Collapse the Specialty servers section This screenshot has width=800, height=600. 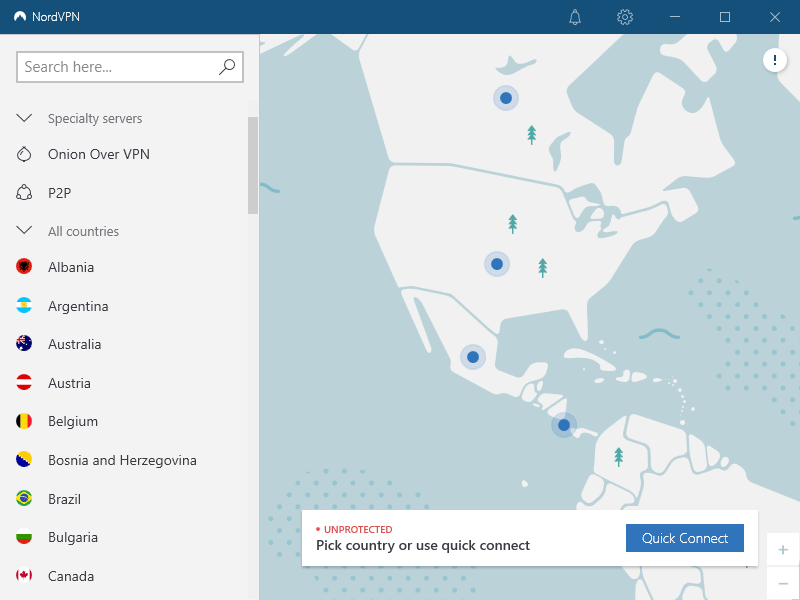coord(24,118)
